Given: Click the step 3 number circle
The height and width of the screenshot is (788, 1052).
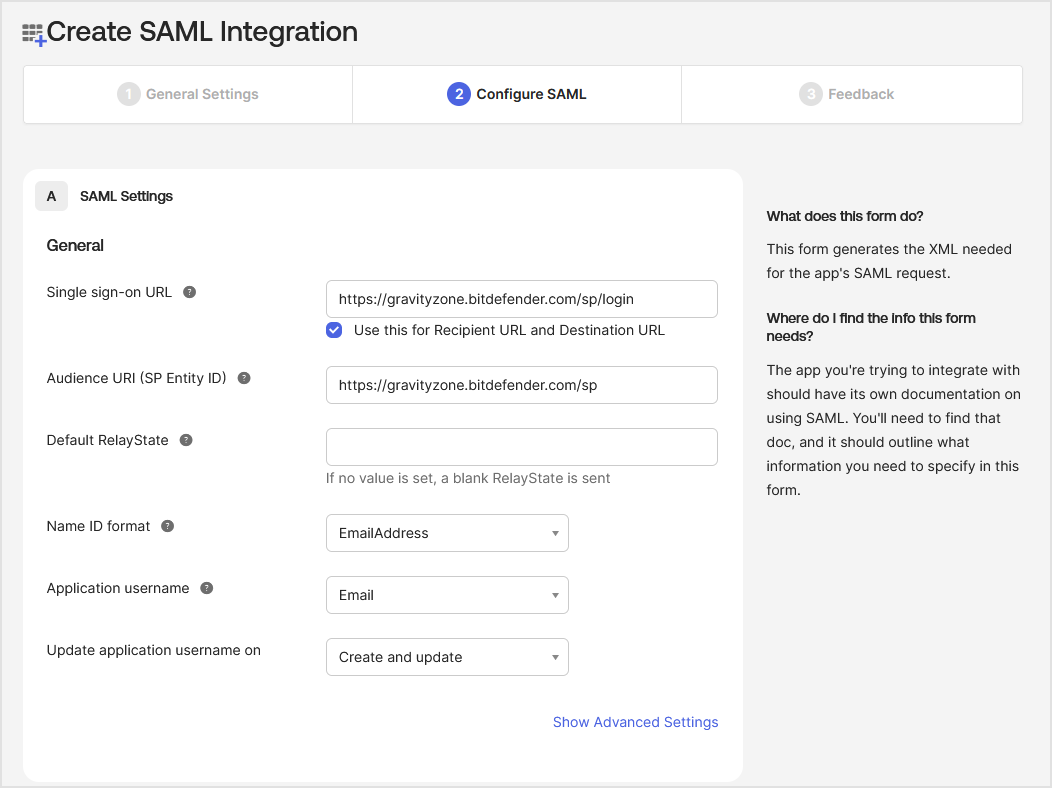Looking at the screenshot, I should click(x=810, y=94).
